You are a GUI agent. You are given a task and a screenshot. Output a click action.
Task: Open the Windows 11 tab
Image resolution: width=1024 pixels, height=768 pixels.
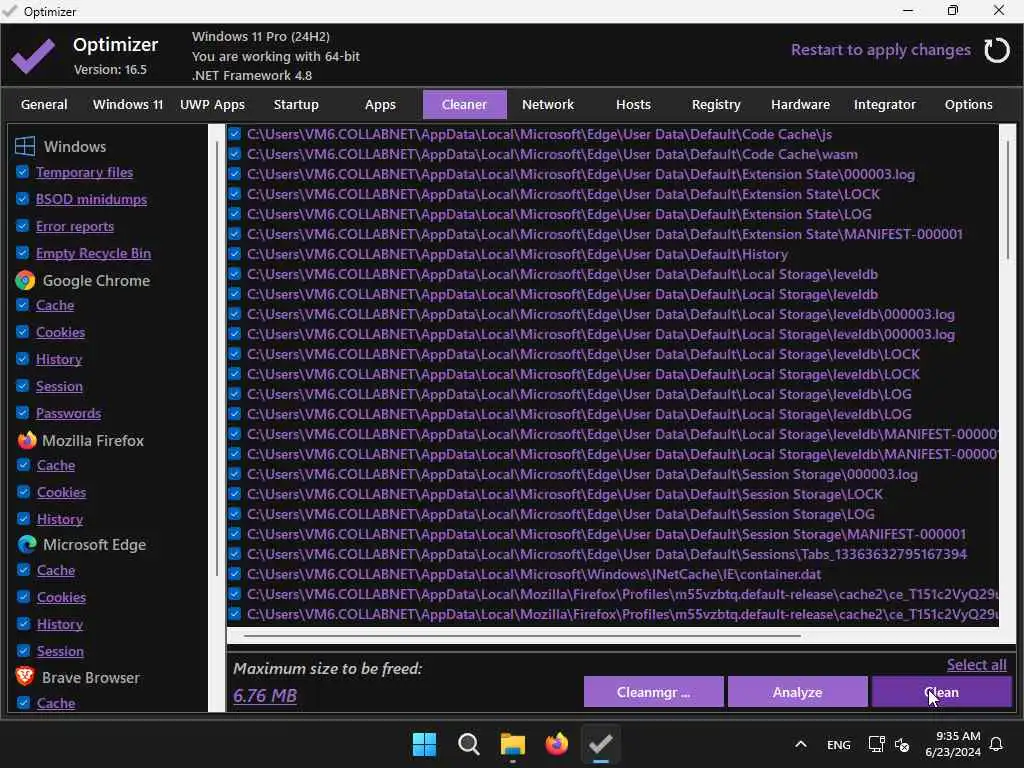coord(128,104)
